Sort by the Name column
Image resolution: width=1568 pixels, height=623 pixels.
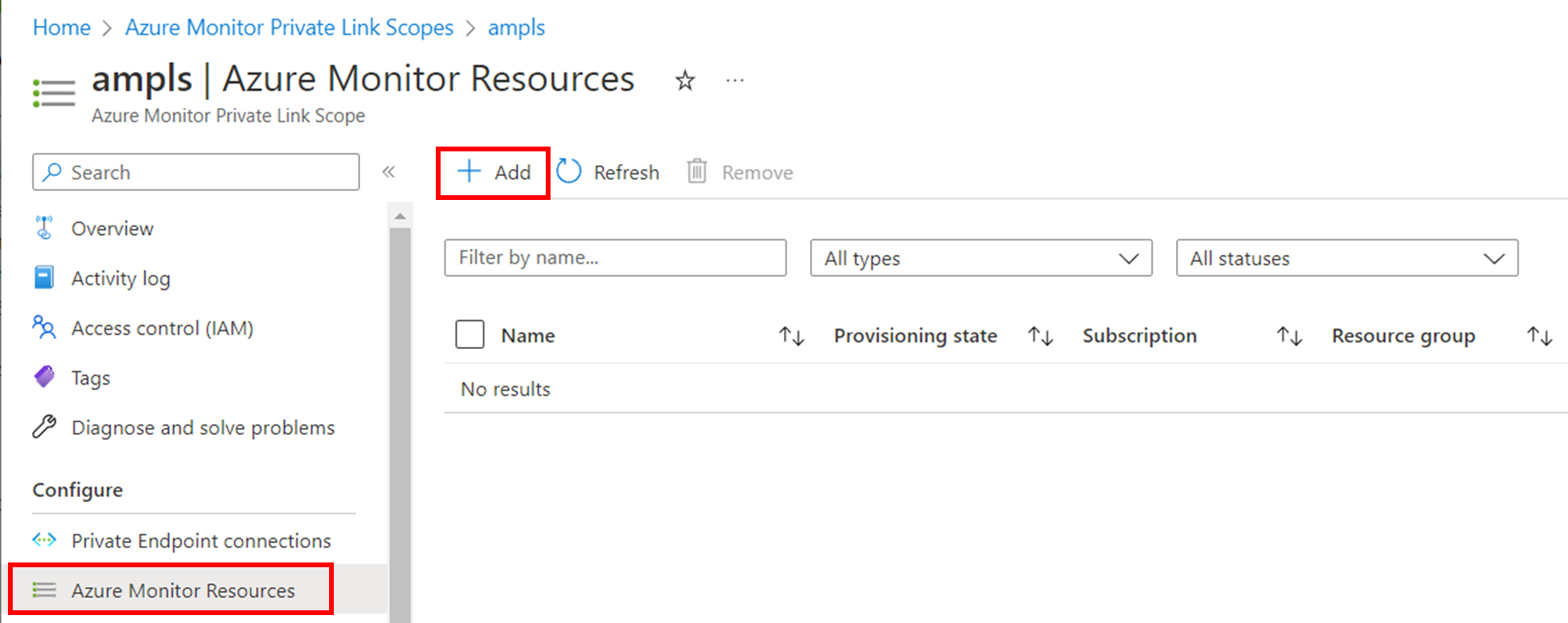coord(791,336)
